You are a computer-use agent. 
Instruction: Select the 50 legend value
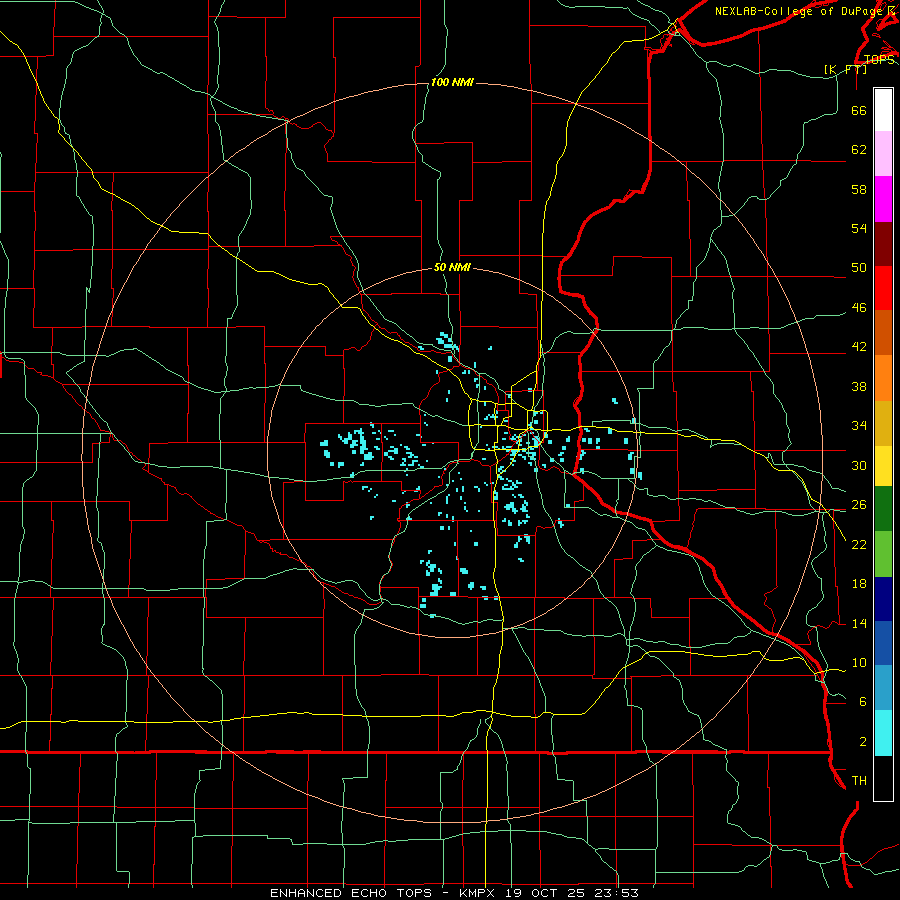(859, 268)
